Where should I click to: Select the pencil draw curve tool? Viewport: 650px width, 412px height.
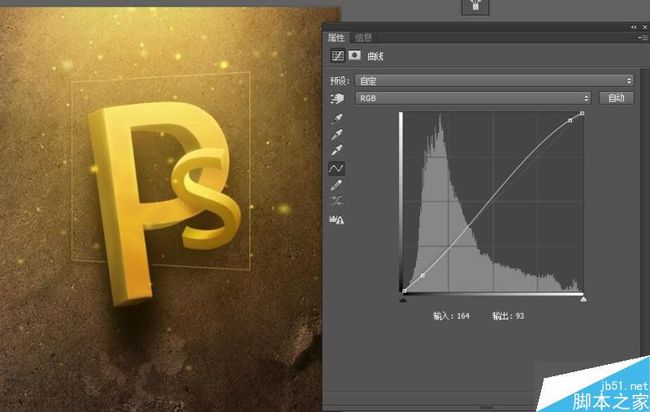tap(337, 185)
